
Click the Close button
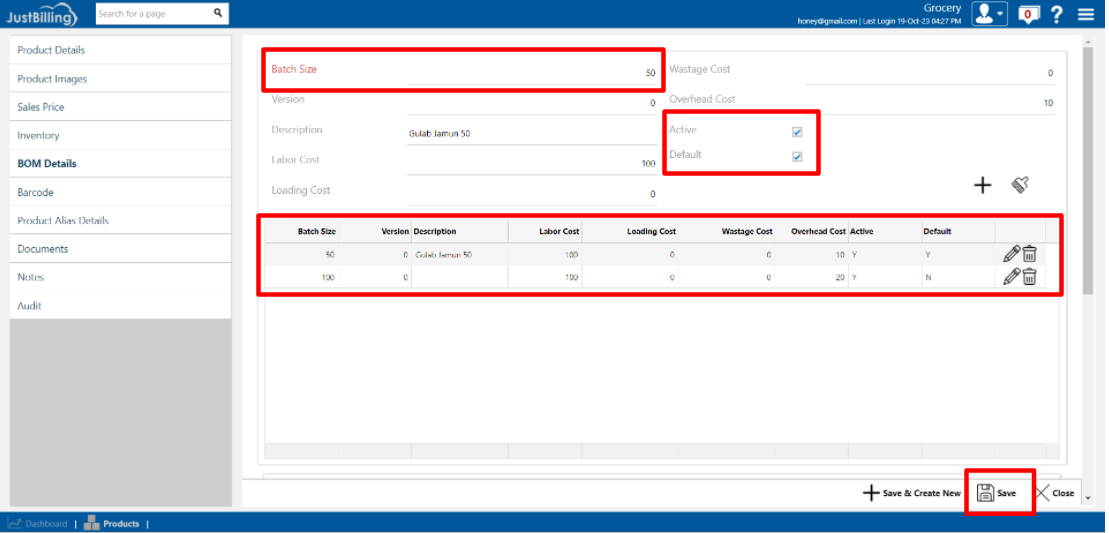(x=1055, y=493)
